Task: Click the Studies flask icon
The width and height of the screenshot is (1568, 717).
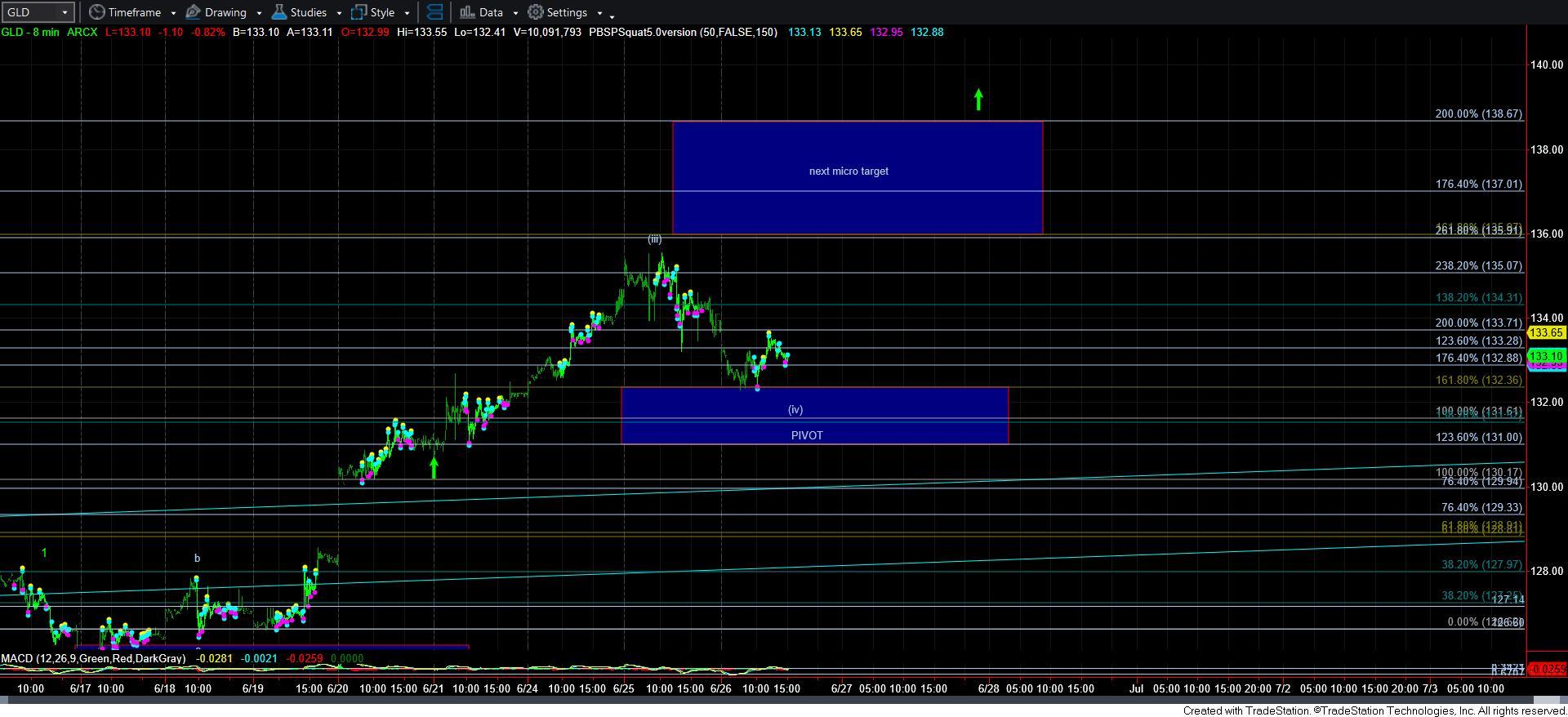Action: [x=279, y=12]
